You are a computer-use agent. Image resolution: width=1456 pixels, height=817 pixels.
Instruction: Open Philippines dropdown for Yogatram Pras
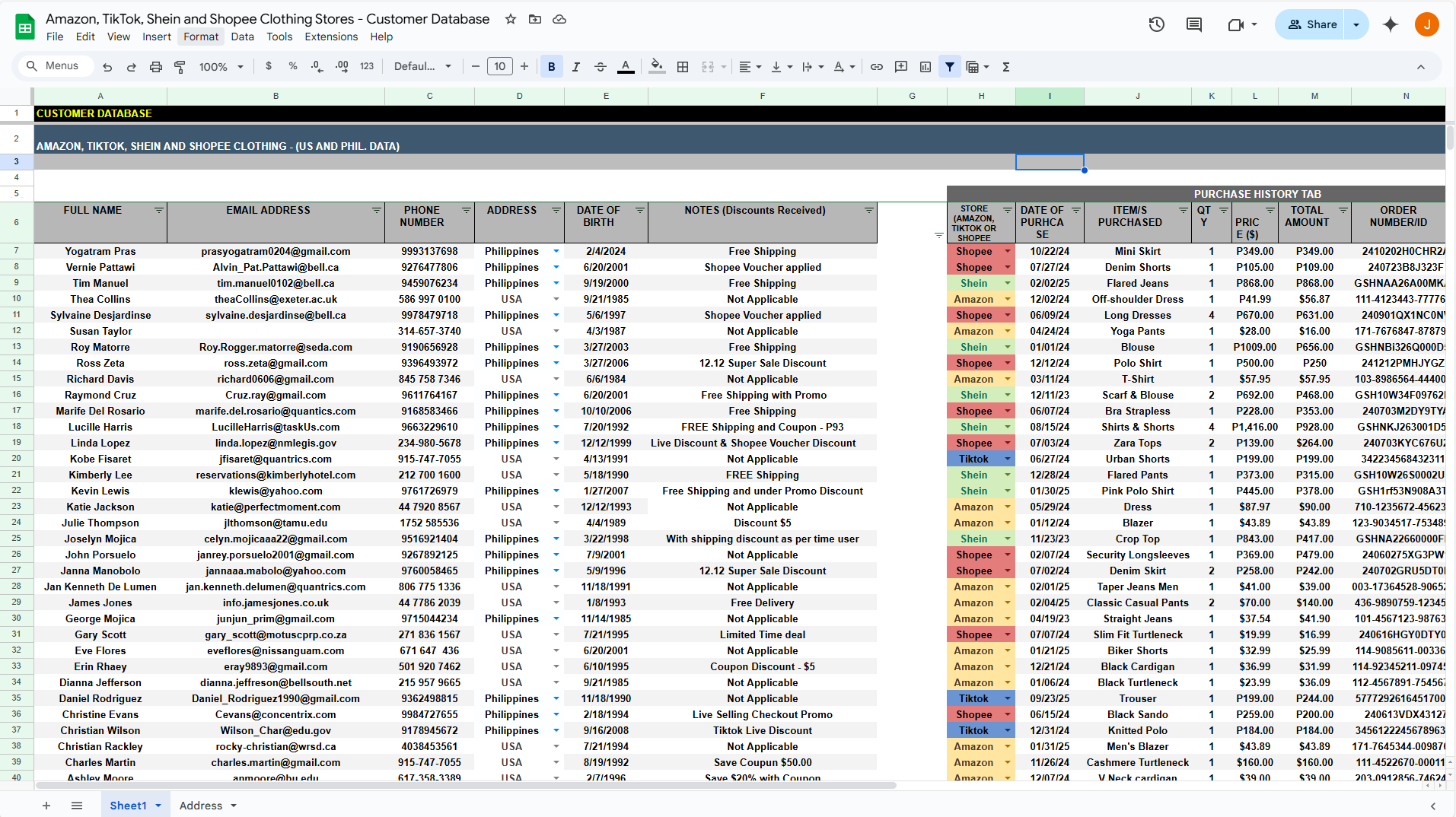click(556, 251)
